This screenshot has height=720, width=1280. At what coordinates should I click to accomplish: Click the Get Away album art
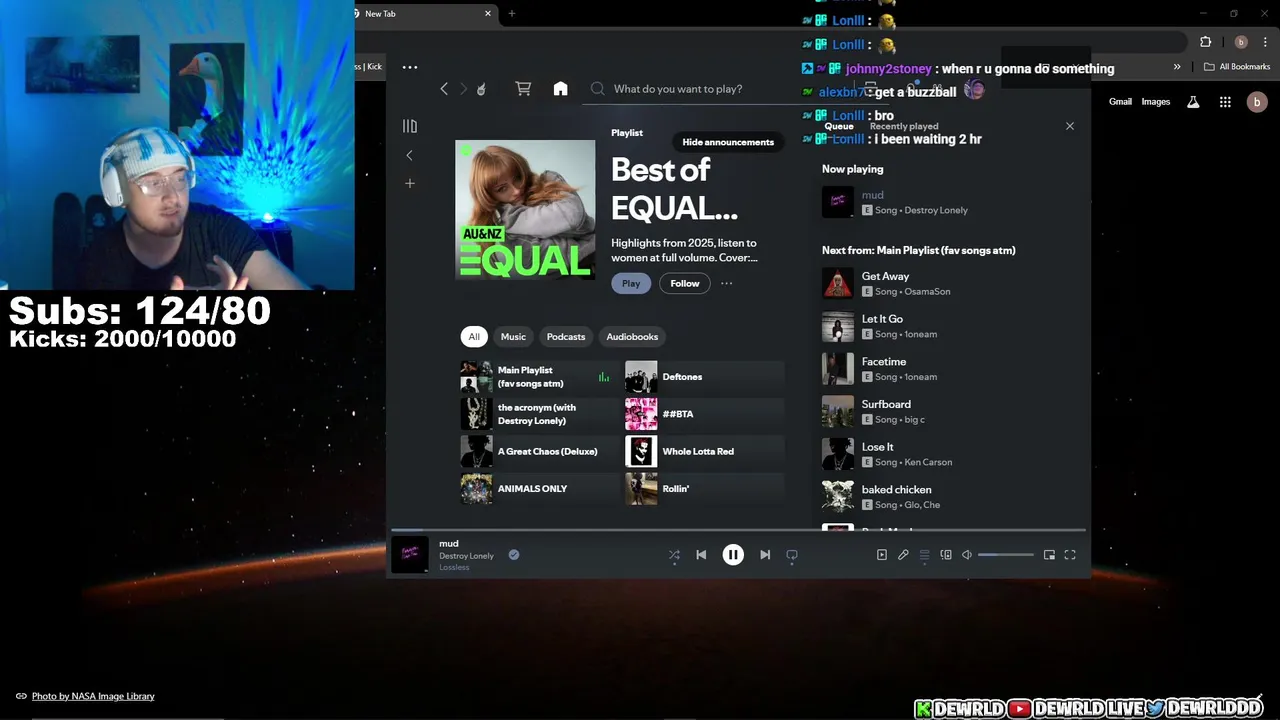click(838, 283)
